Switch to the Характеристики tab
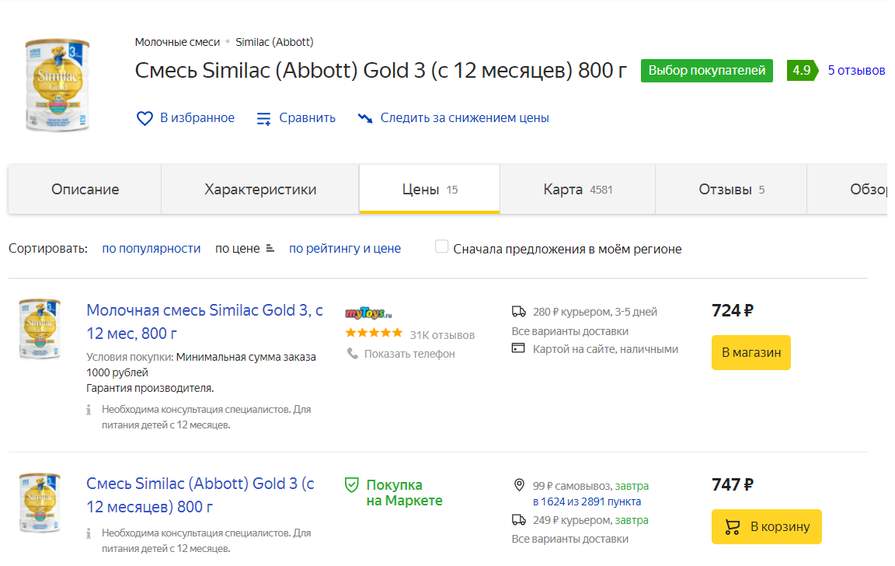 tap(260, 189)
